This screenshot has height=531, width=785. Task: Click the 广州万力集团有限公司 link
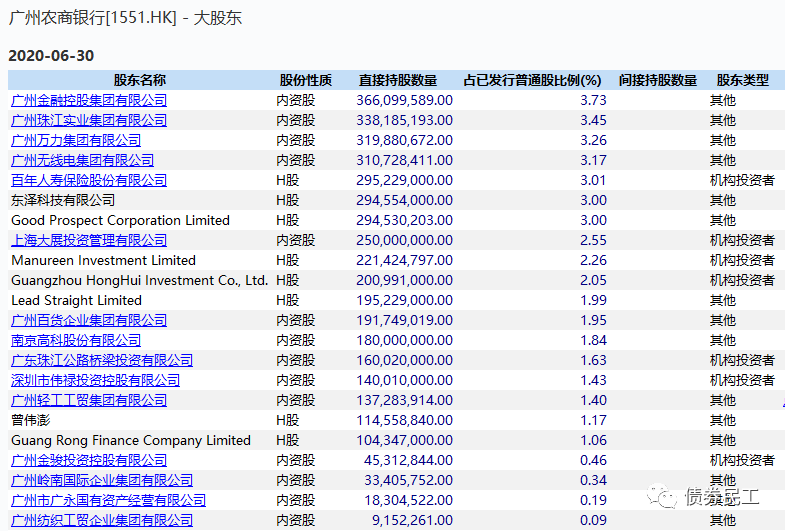[x=76, y=140]
